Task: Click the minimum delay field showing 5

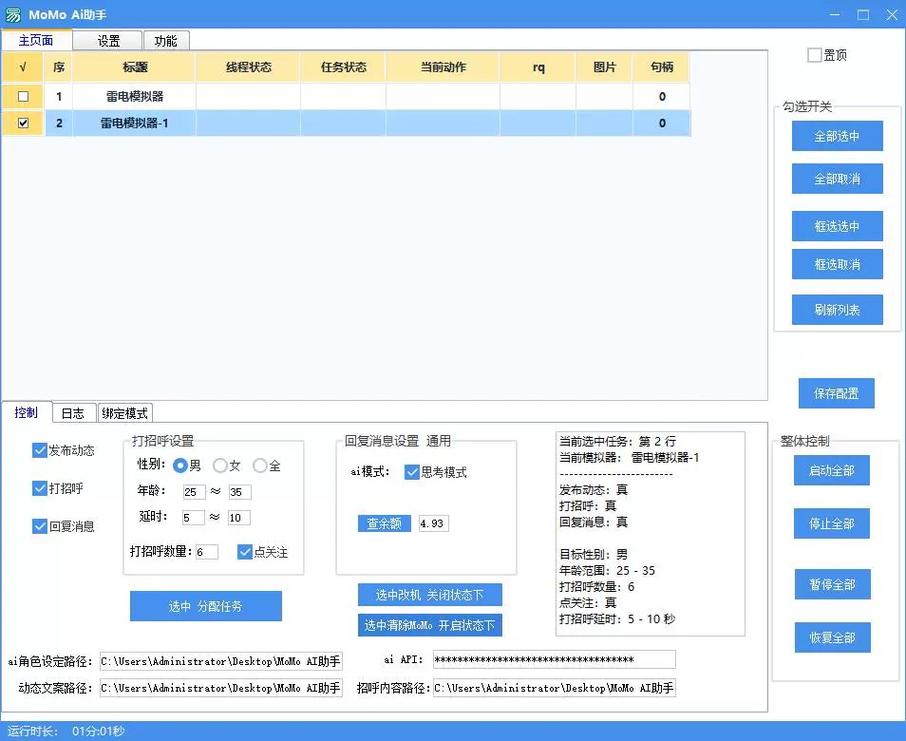Action: [x=193, y=517]
